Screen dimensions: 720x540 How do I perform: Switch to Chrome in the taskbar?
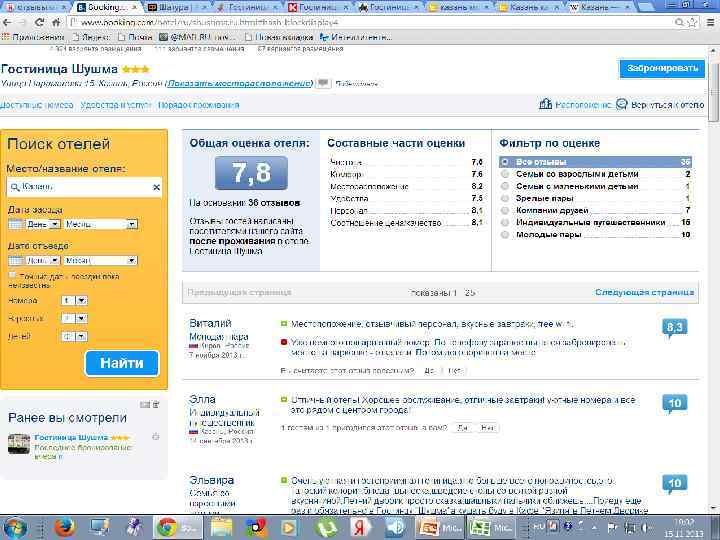point(177,528)
